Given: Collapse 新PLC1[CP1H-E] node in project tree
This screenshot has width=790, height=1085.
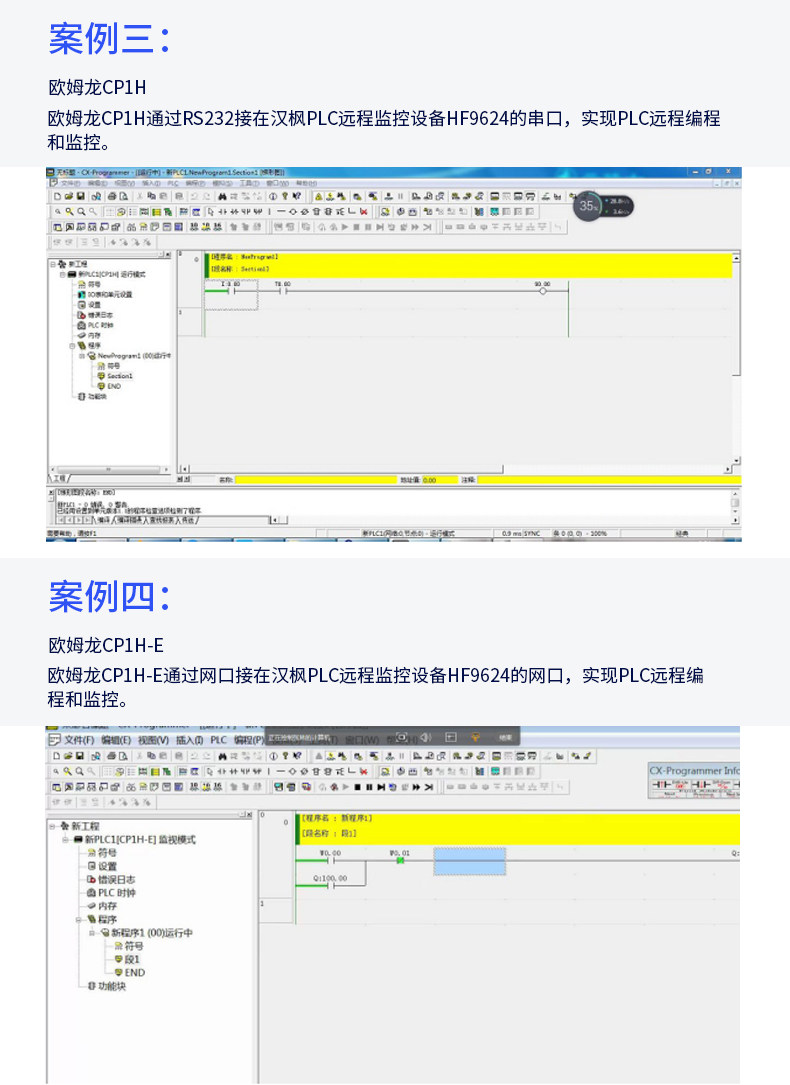Looking at the screenshot, I should (x=66, y=839).
